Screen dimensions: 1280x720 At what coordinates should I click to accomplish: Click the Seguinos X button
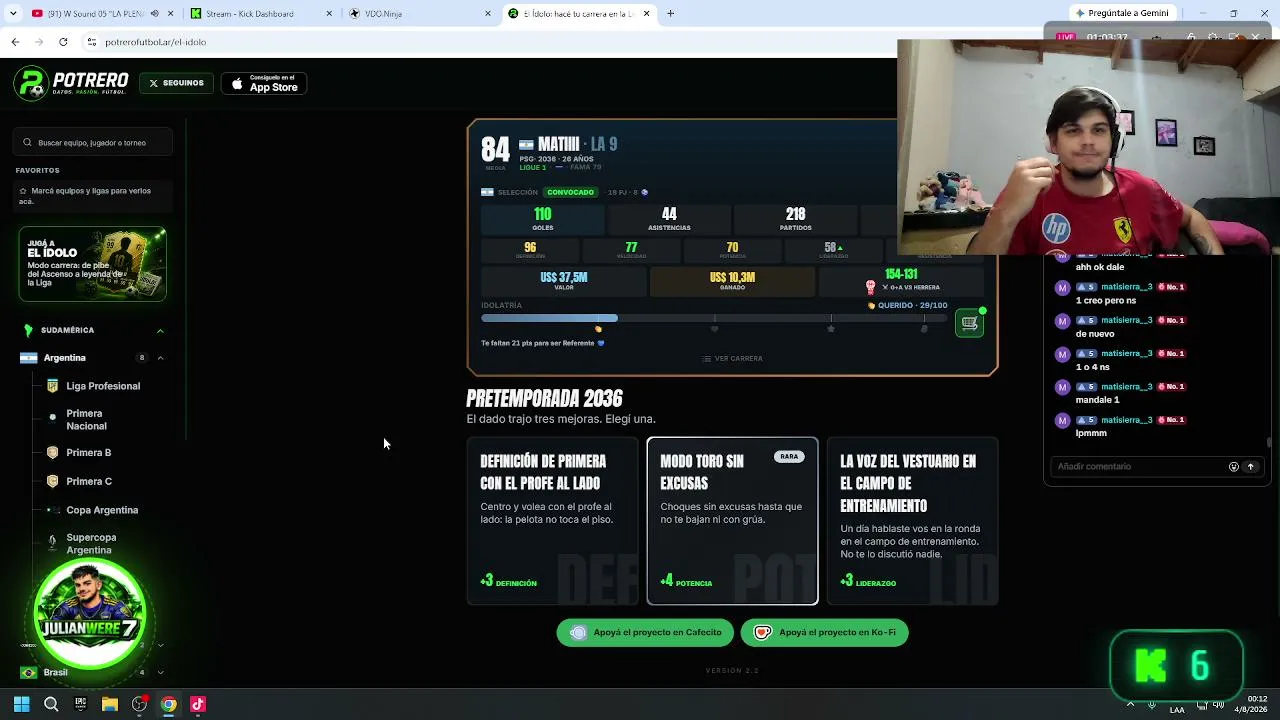coord(176,83)
